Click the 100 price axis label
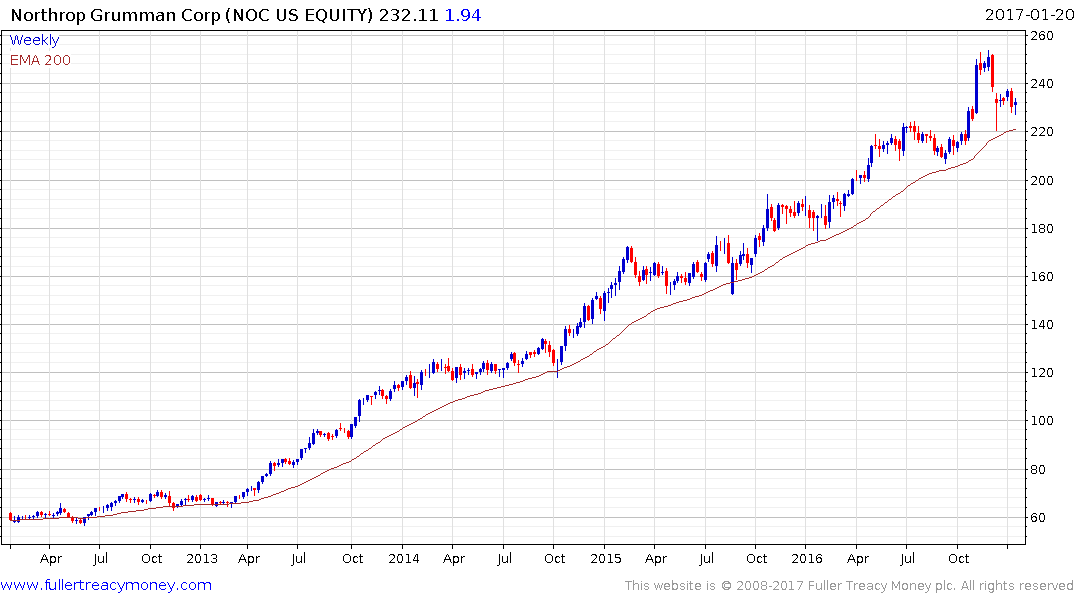Viewport: 1075px width, 600px height. point(1042,420)
